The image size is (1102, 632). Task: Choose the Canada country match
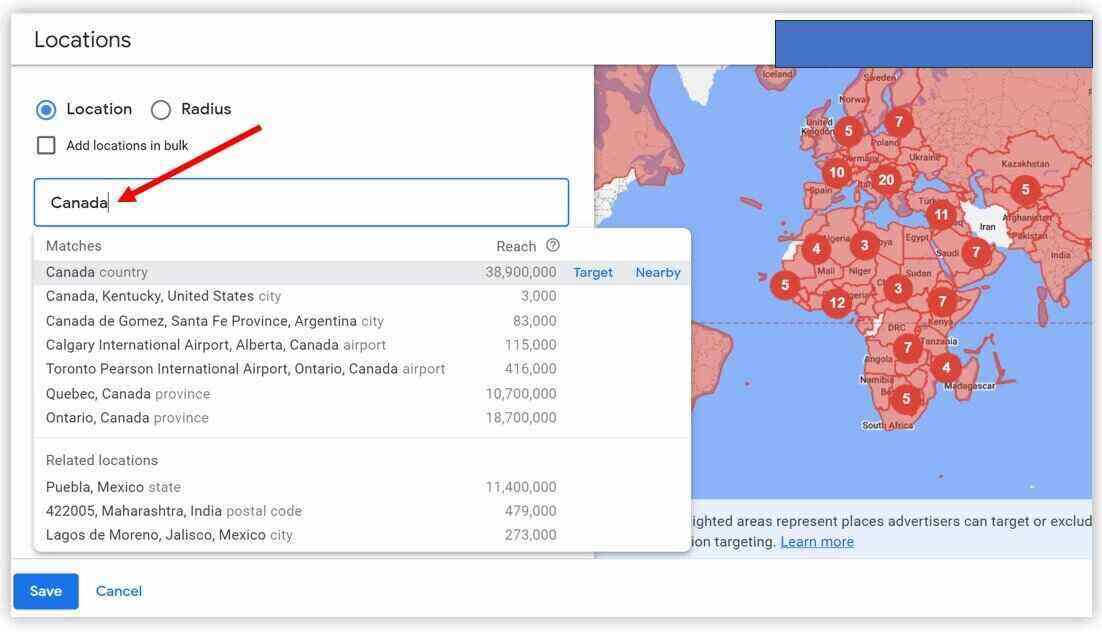pos(362,273)
